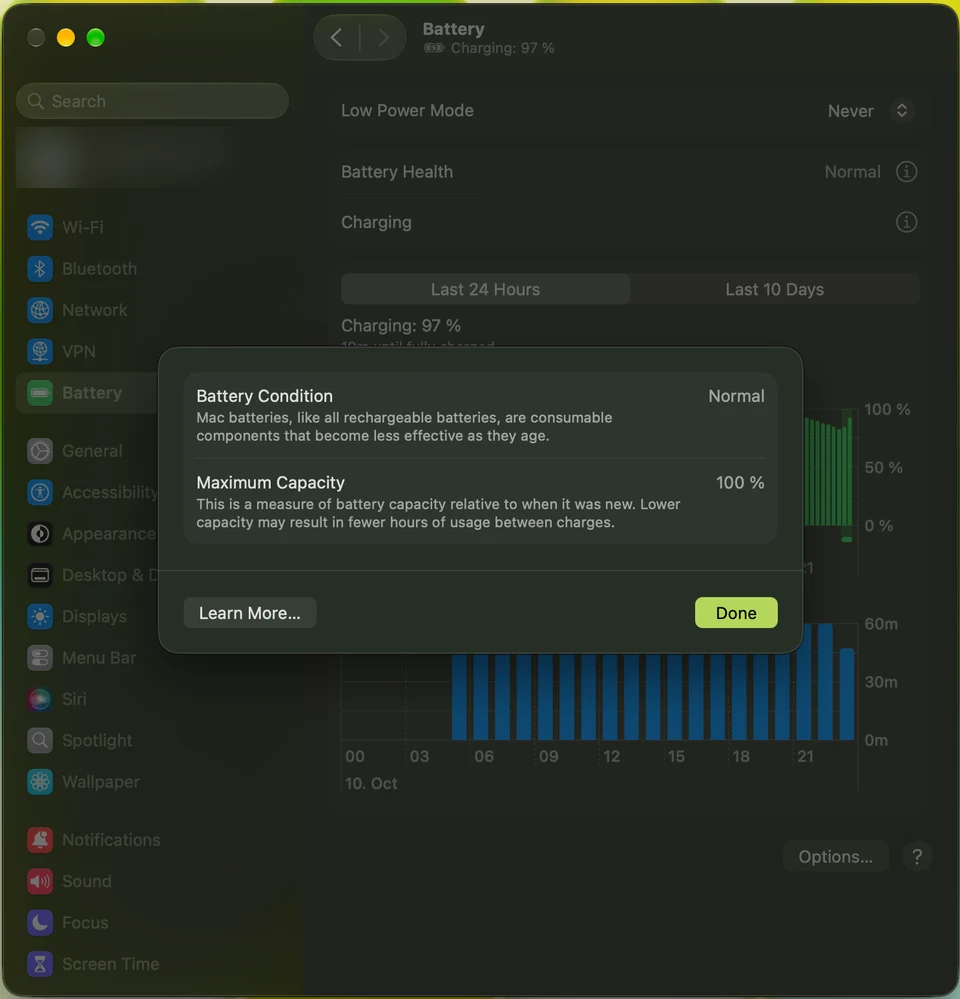Screen dimensions: 960x999
Task: Open the Notifications bell icon
Action: click(39, 840)
